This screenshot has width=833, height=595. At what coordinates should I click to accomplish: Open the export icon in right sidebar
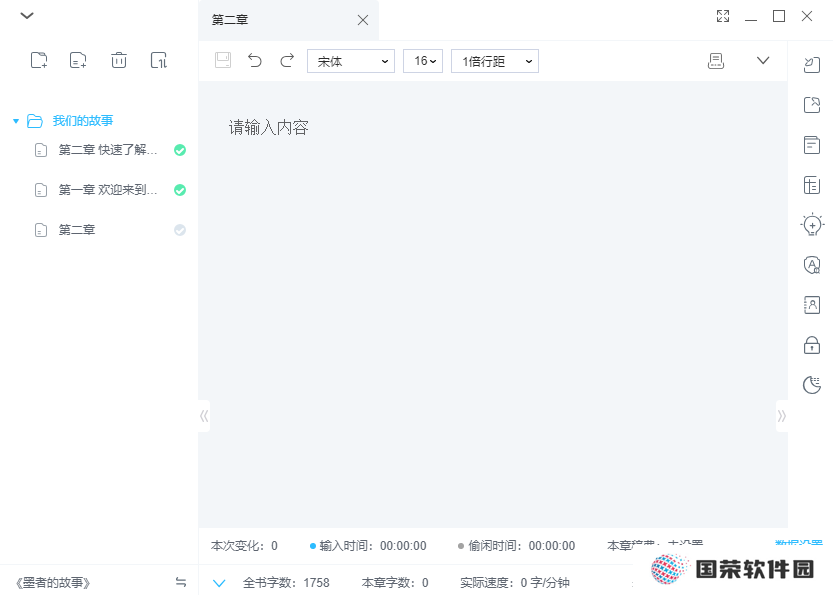pyautogui.click(x=812, y=105)
